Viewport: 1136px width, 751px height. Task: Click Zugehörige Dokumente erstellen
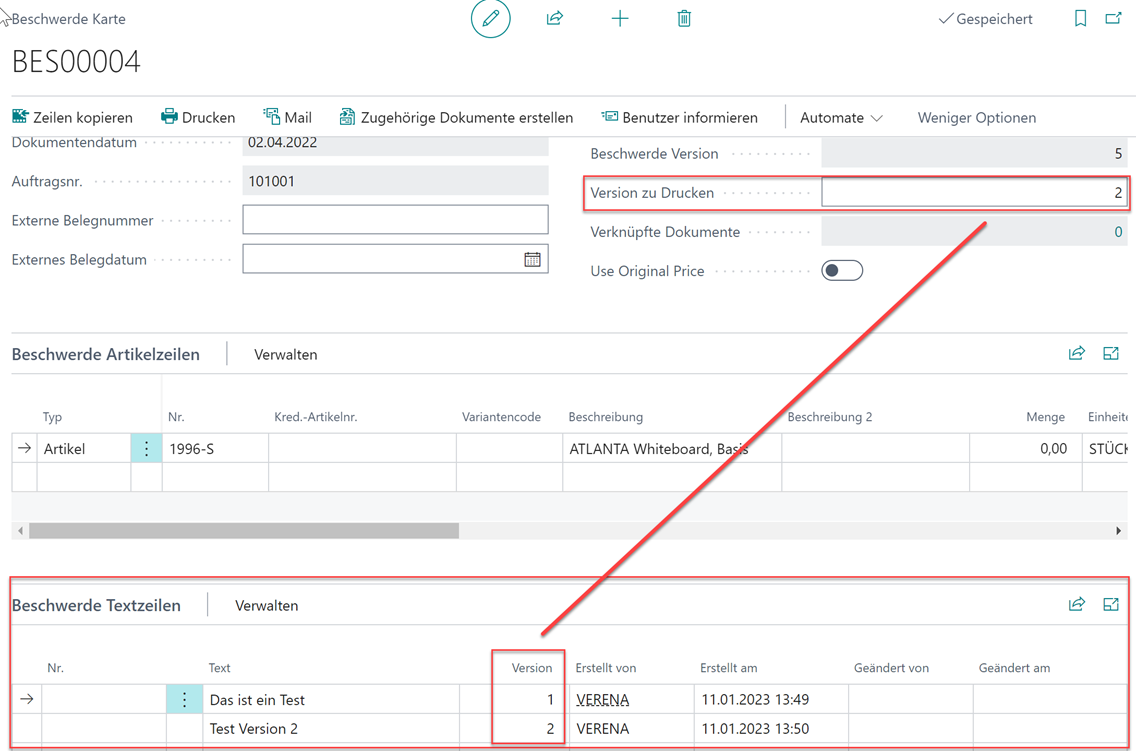point(456,117)
